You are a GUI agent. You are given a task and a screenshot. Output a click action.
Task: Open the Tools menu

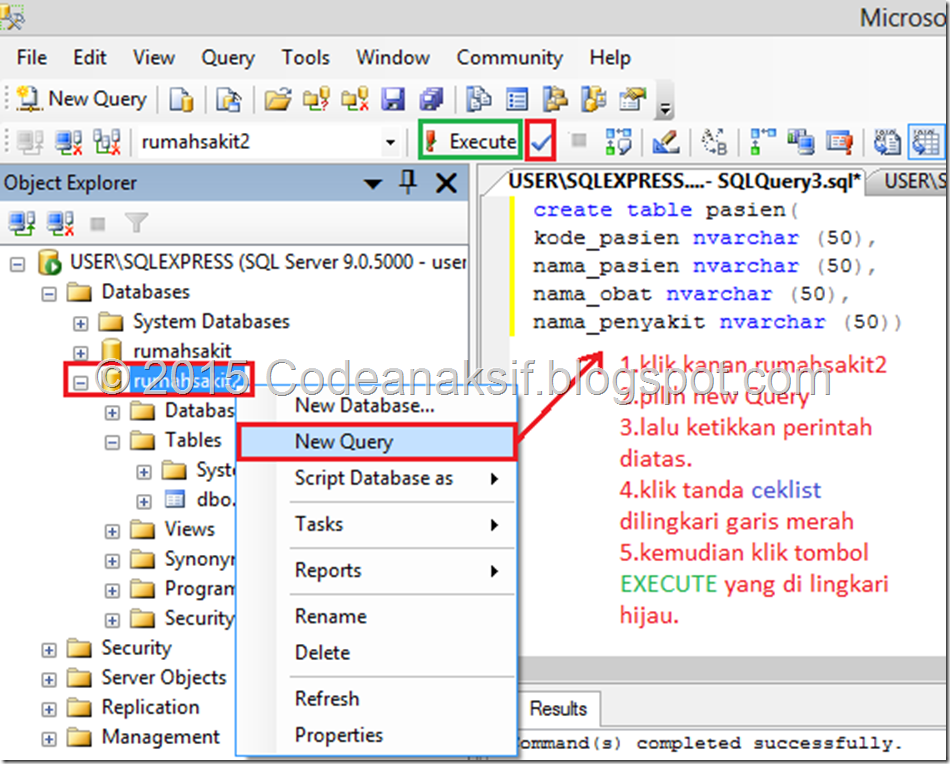[305, 58]
